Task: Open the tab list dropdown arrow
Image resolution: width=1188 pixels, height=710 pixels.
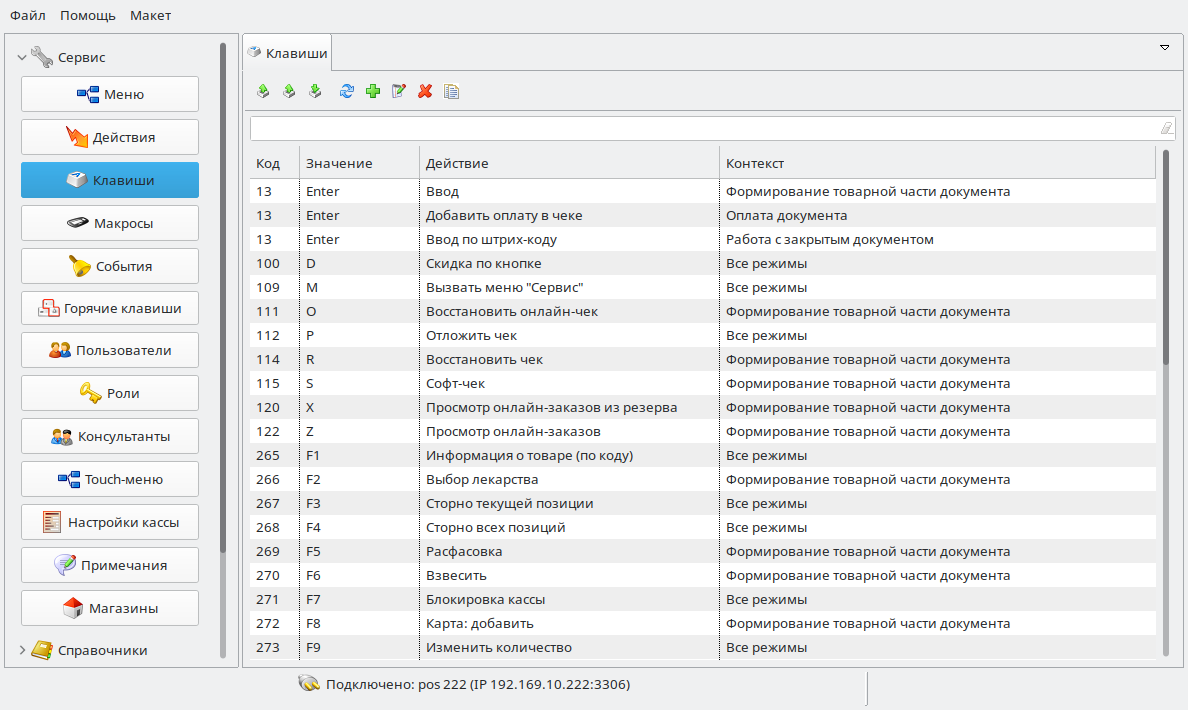Action: click(x=1165, y=48)
